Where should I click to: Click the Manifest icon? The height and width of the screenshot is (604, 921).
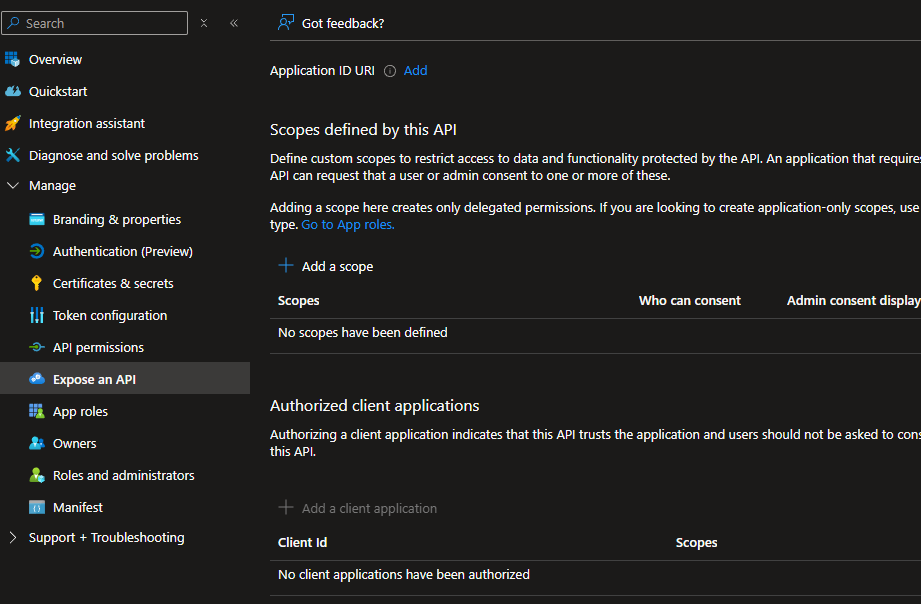[x=36, y=507]
